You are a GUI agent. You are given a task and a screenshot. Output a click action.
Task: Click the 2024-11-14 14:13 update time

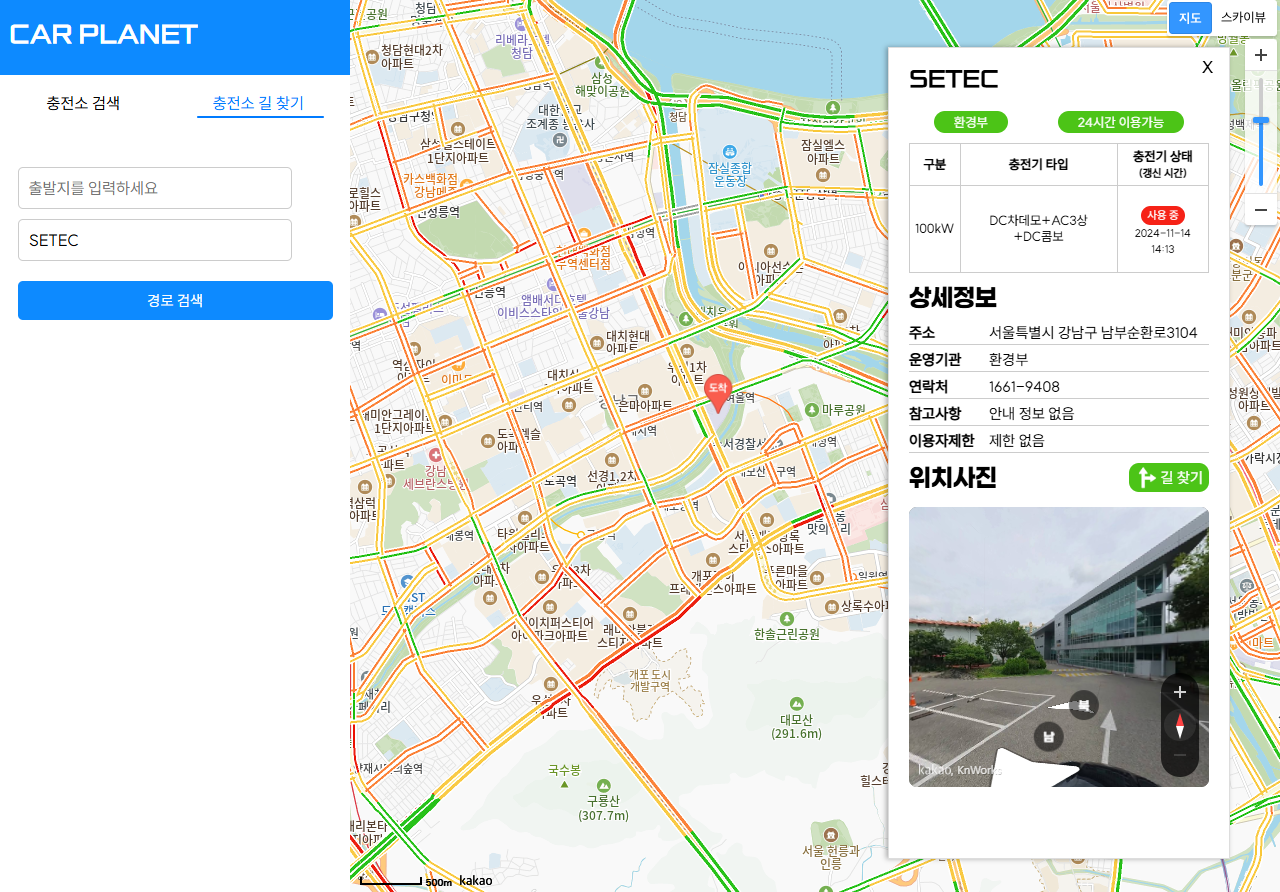pos(1163,241)
